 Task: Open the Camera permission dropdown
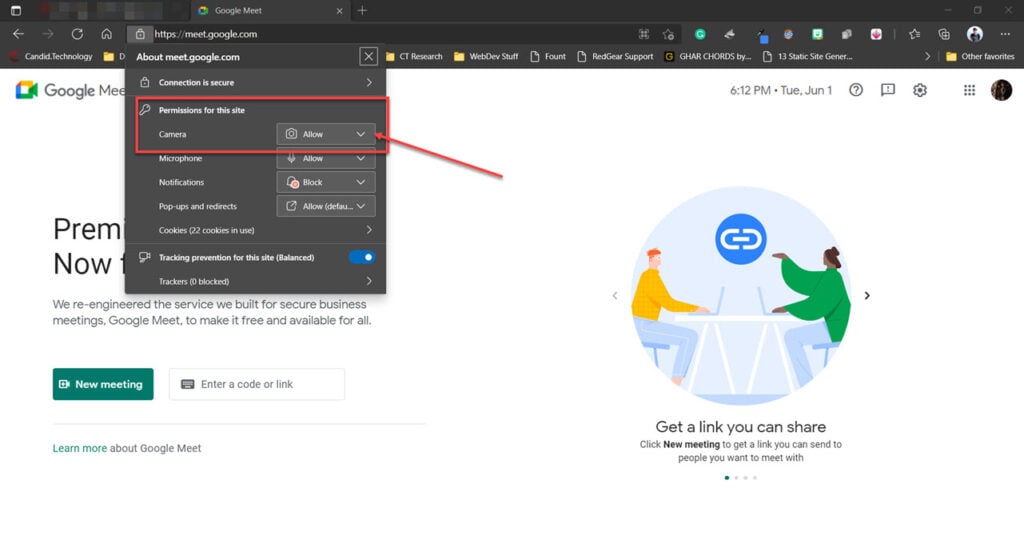(326, 134)
